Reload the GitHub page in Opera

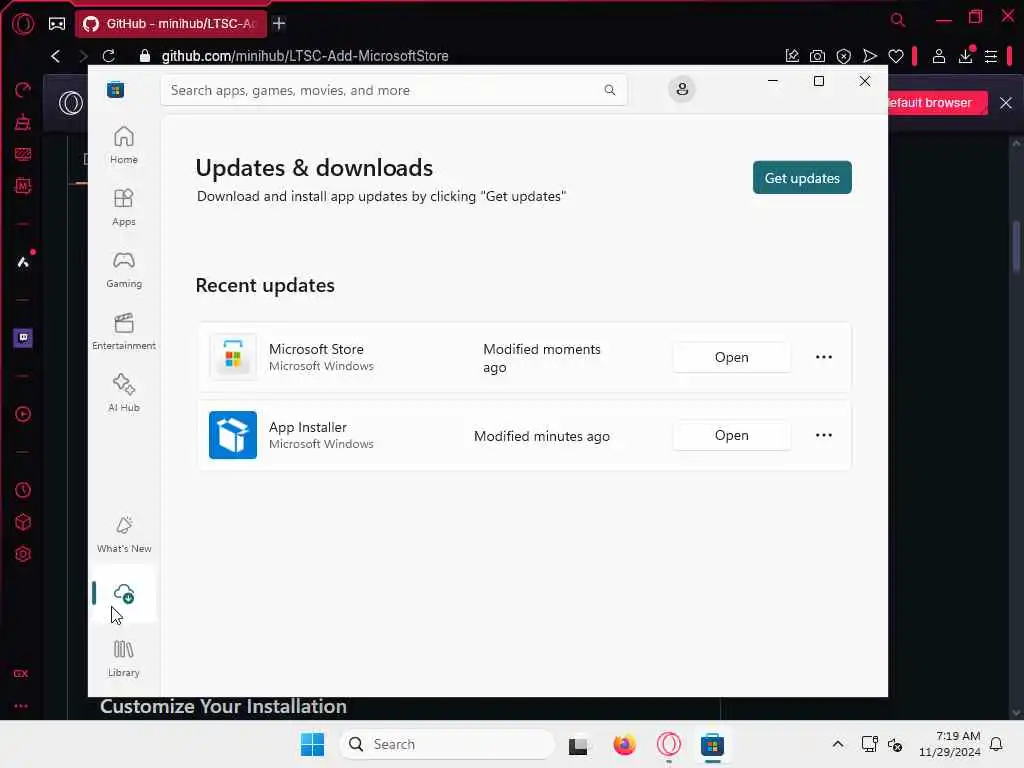pyautogui.click(x=108, y=56)
